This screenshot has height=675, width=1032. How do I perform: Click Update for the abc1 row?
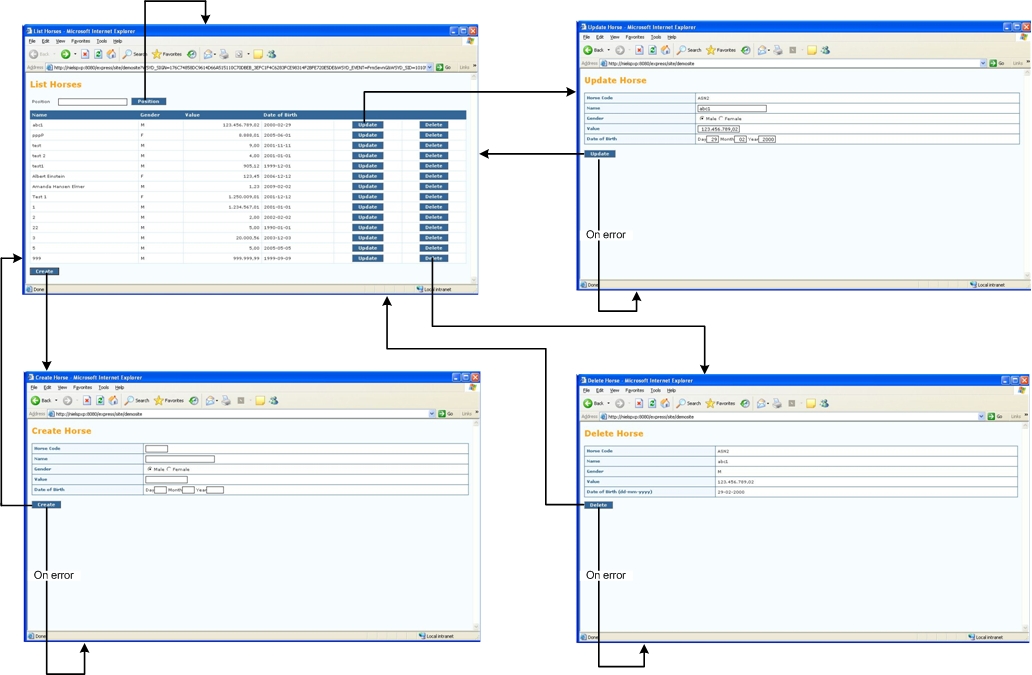(368, 124)
